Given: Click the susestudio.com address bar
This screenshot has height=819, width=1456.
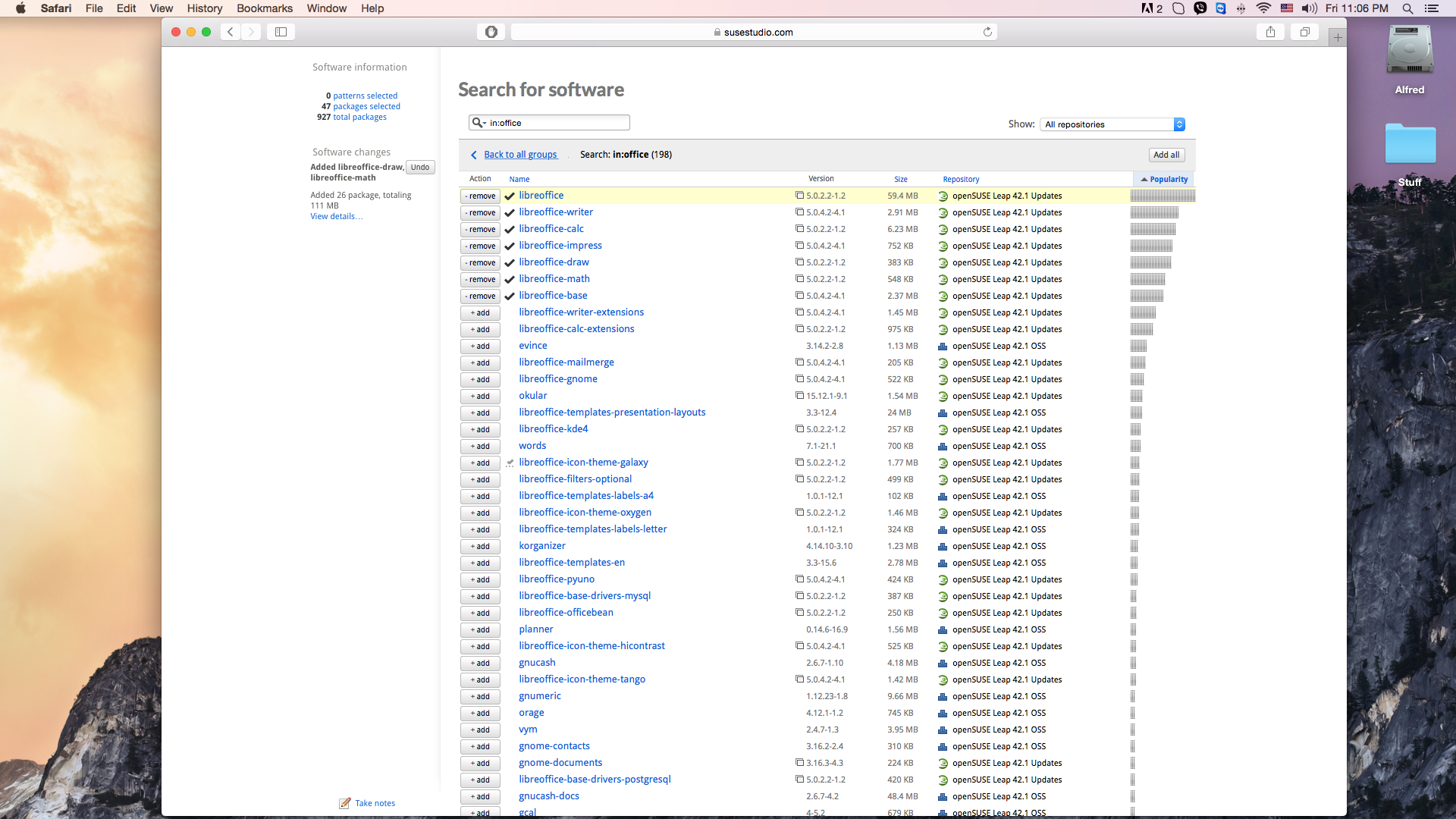Looking at the screenshot, I should coord(754,32).
